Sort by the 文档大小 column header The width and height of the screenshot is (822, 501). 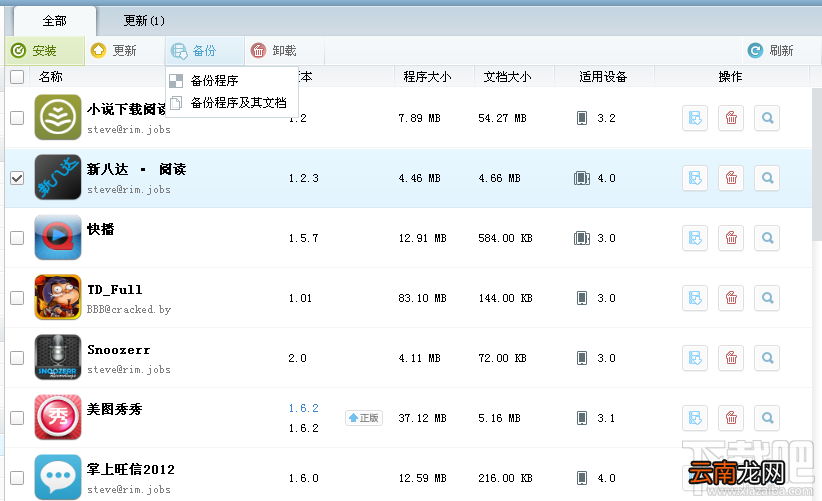click(507, 77)
